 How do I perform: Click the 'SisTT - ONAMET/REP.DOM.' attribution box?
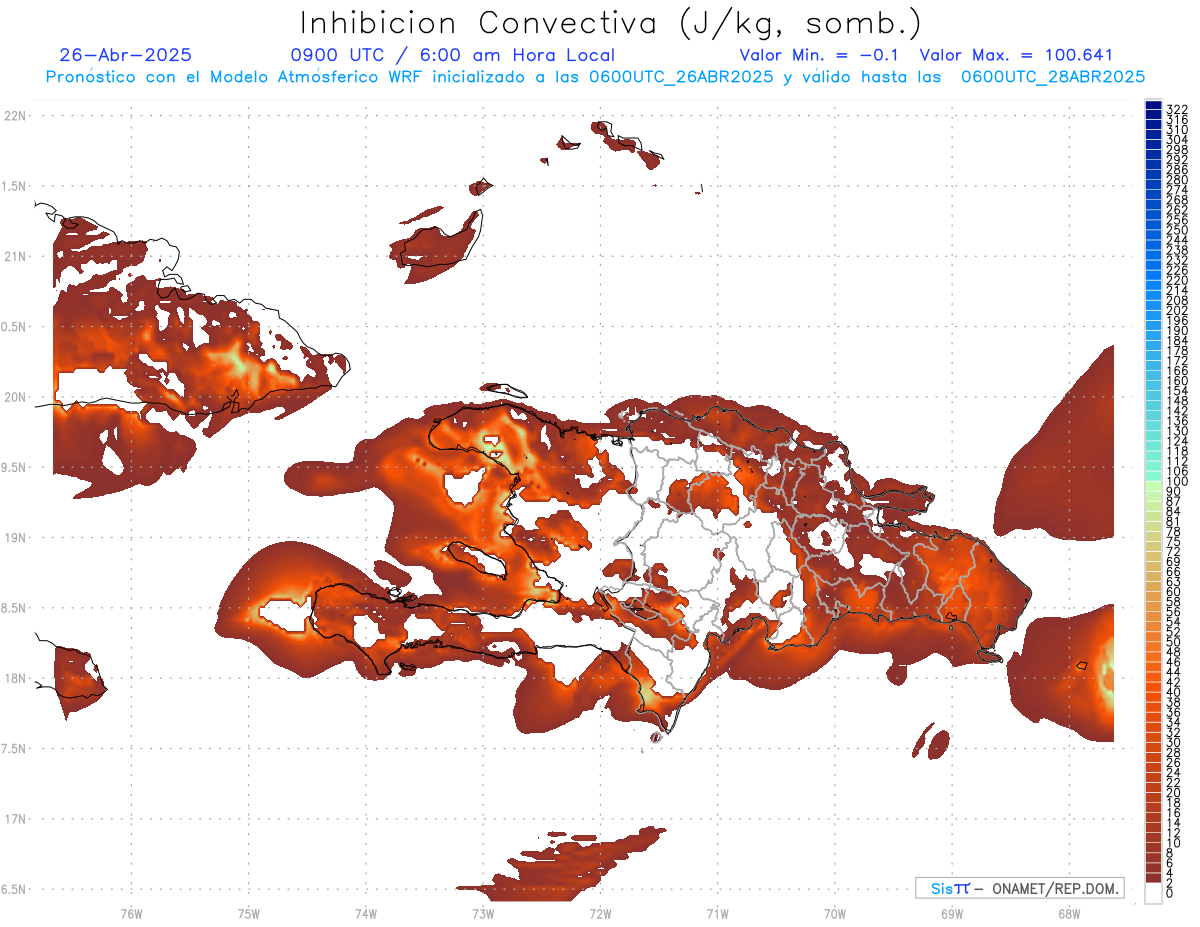[1020, 888]
